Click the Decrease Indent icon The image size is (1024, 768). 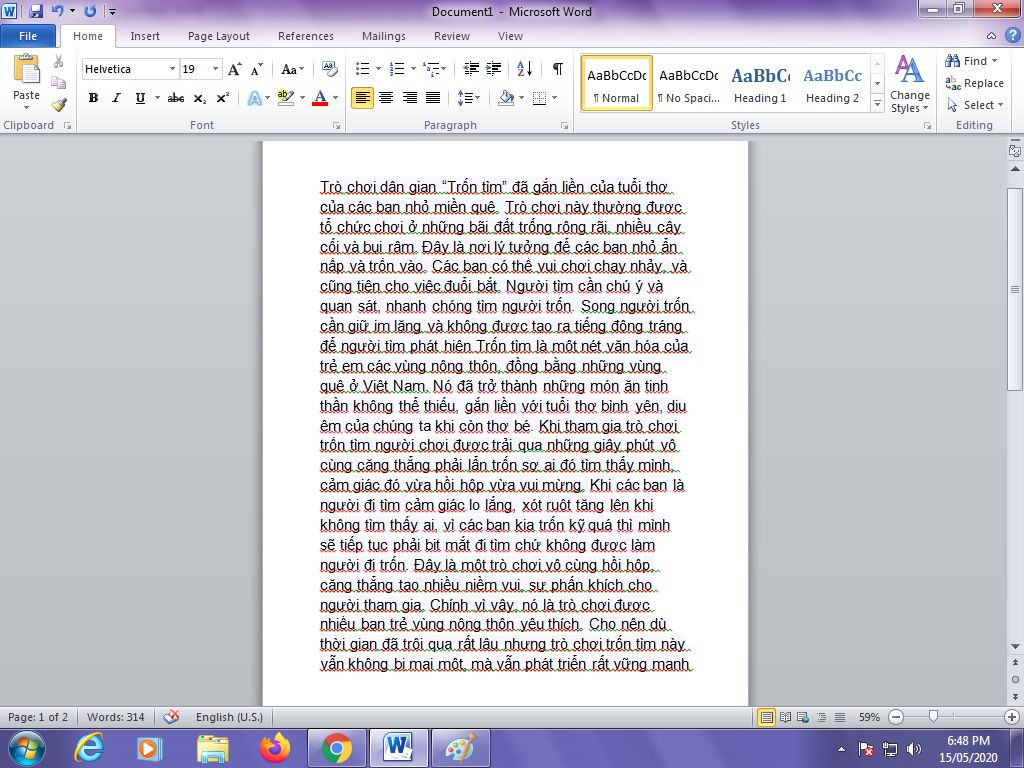click(471, 69)
